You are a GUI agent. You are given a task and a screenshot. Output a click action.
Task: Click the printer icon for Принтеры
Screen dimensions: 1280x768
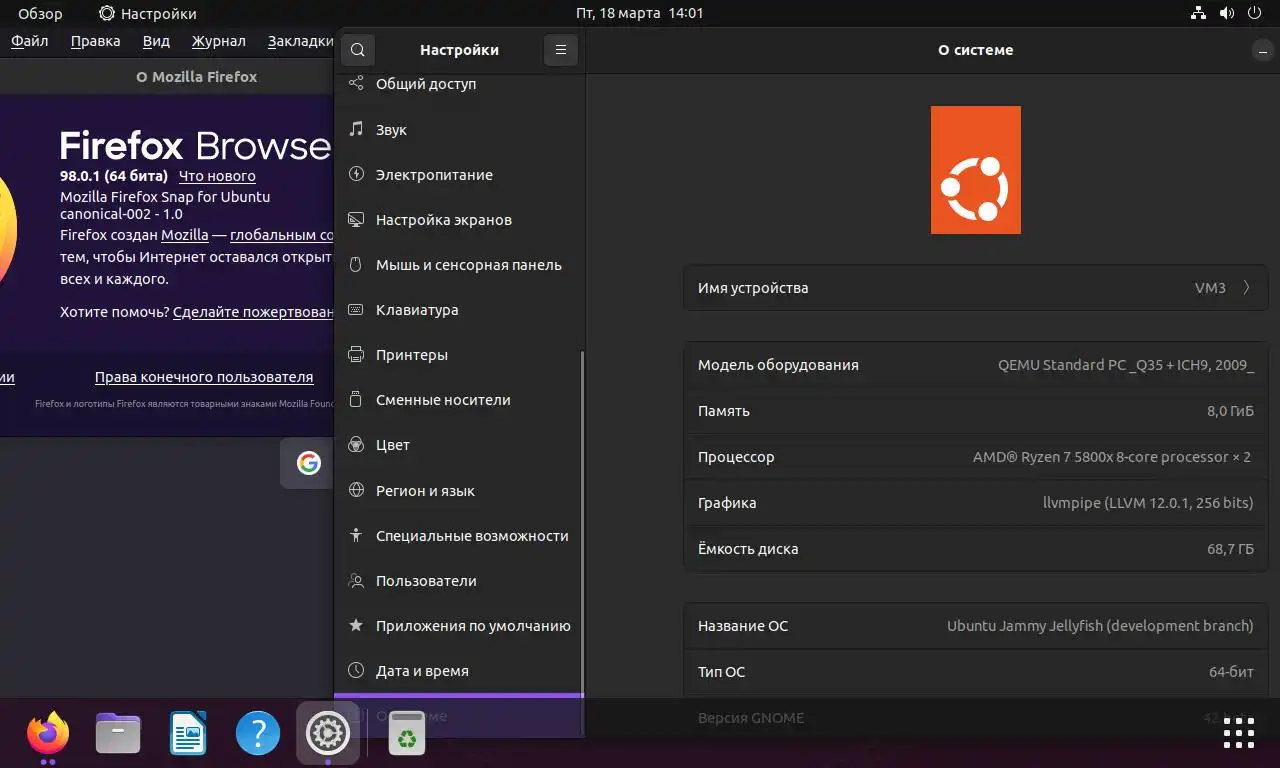click(355, 355)
